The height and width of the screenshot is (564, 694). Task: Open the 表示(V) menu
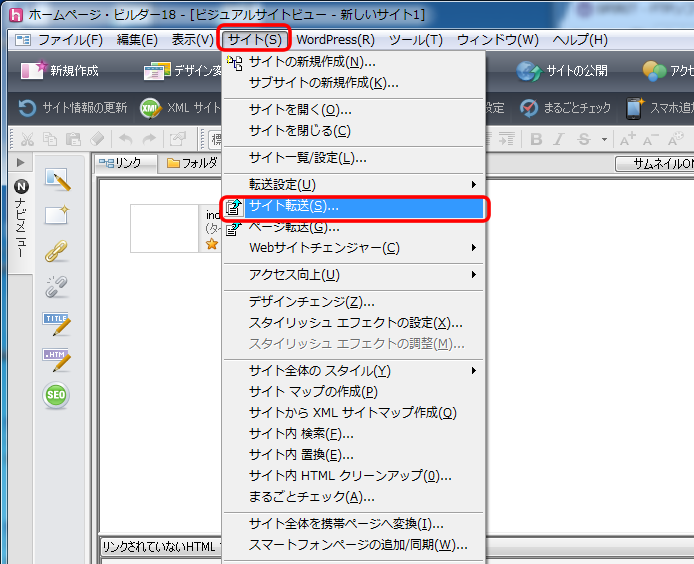[x=193, y=40]
